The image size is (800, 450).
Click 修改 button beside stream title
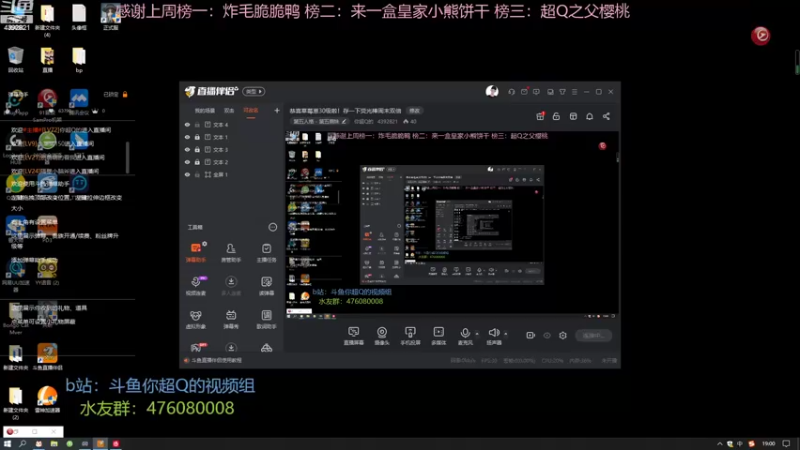tap(414, 111)
